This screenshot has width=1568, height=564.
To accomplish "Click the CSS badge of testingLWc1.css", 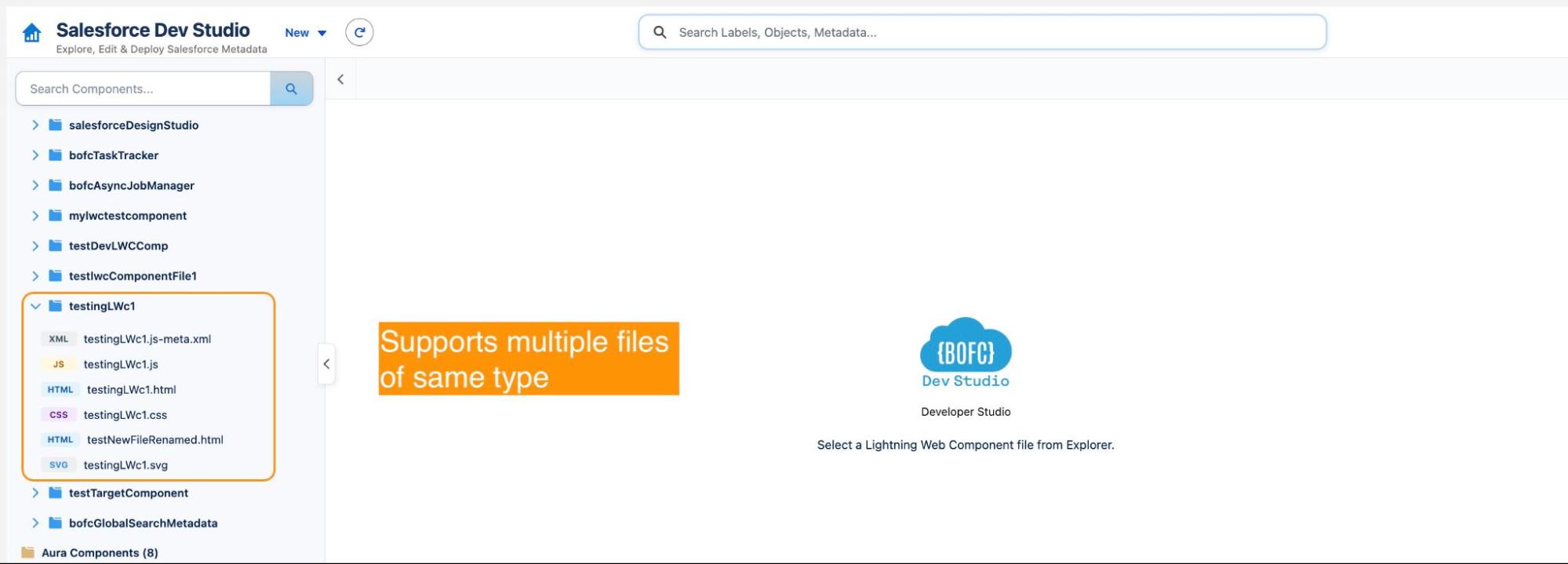I will click(59, 414).
